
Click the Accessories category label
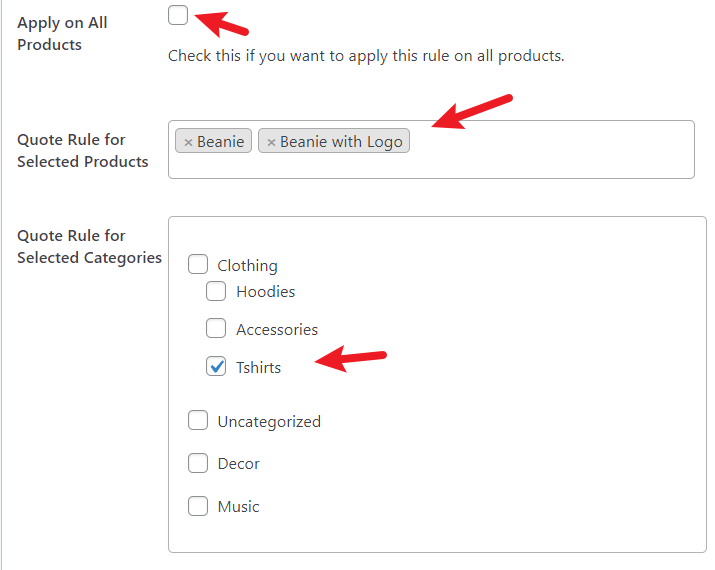tap(277, 329)
